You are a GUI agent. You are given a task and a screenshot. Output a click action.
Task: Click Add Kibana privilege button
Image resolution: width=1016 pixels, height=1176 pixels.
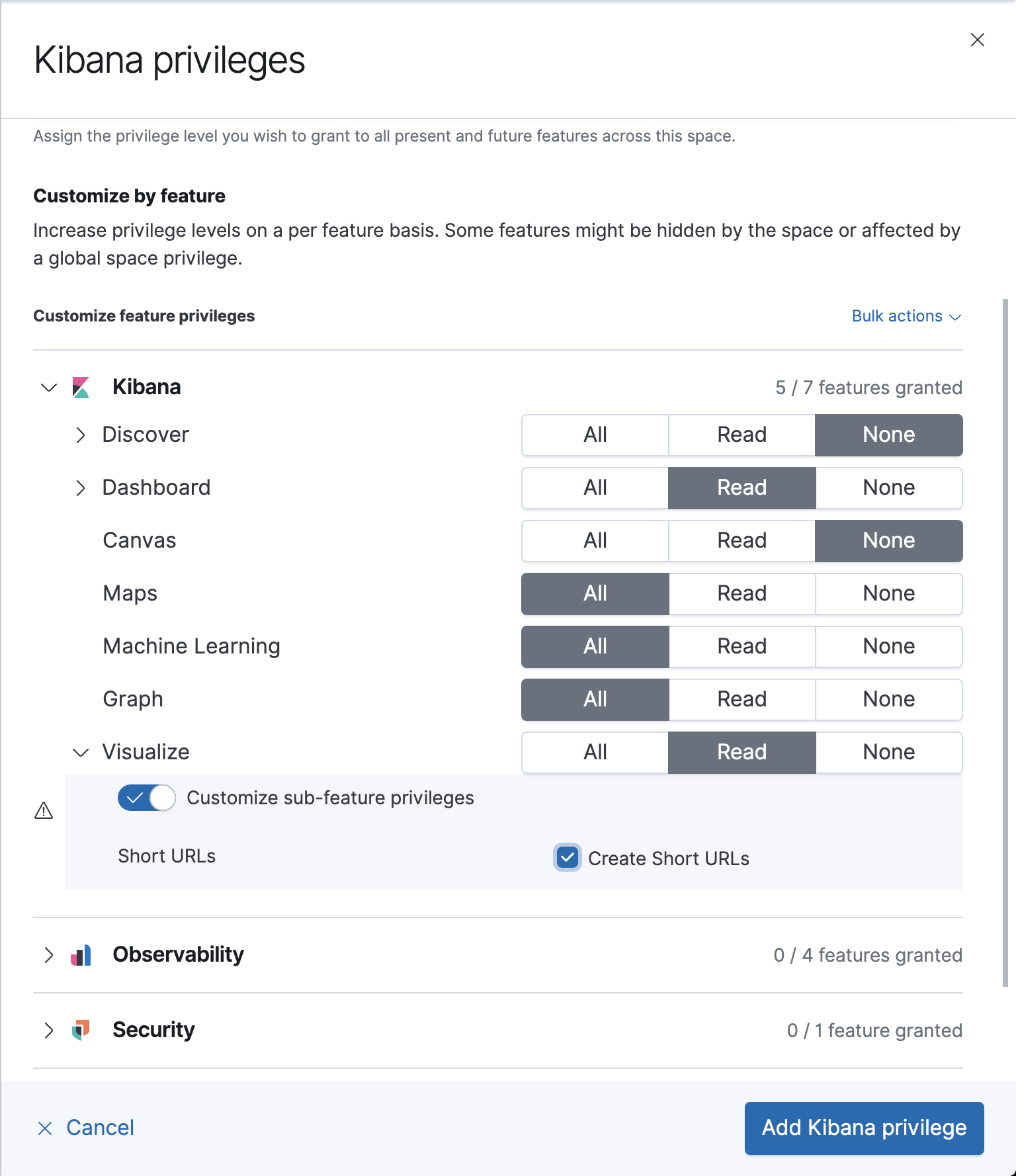(864, 1128)
